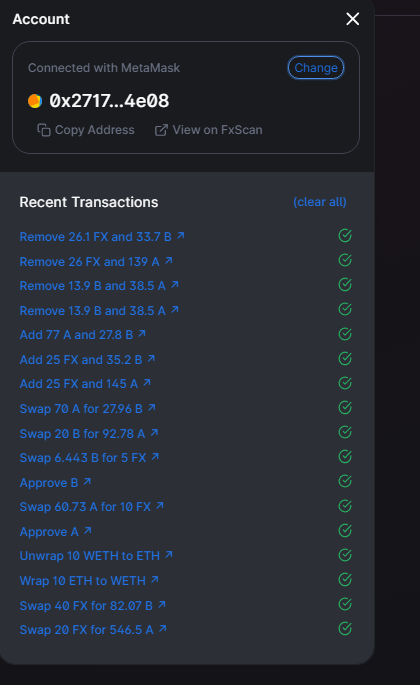Clear all recent transactions
Image resolution: width=420 pixels, height=685 pixels.
pyautogui.click(x=319, y=202)
